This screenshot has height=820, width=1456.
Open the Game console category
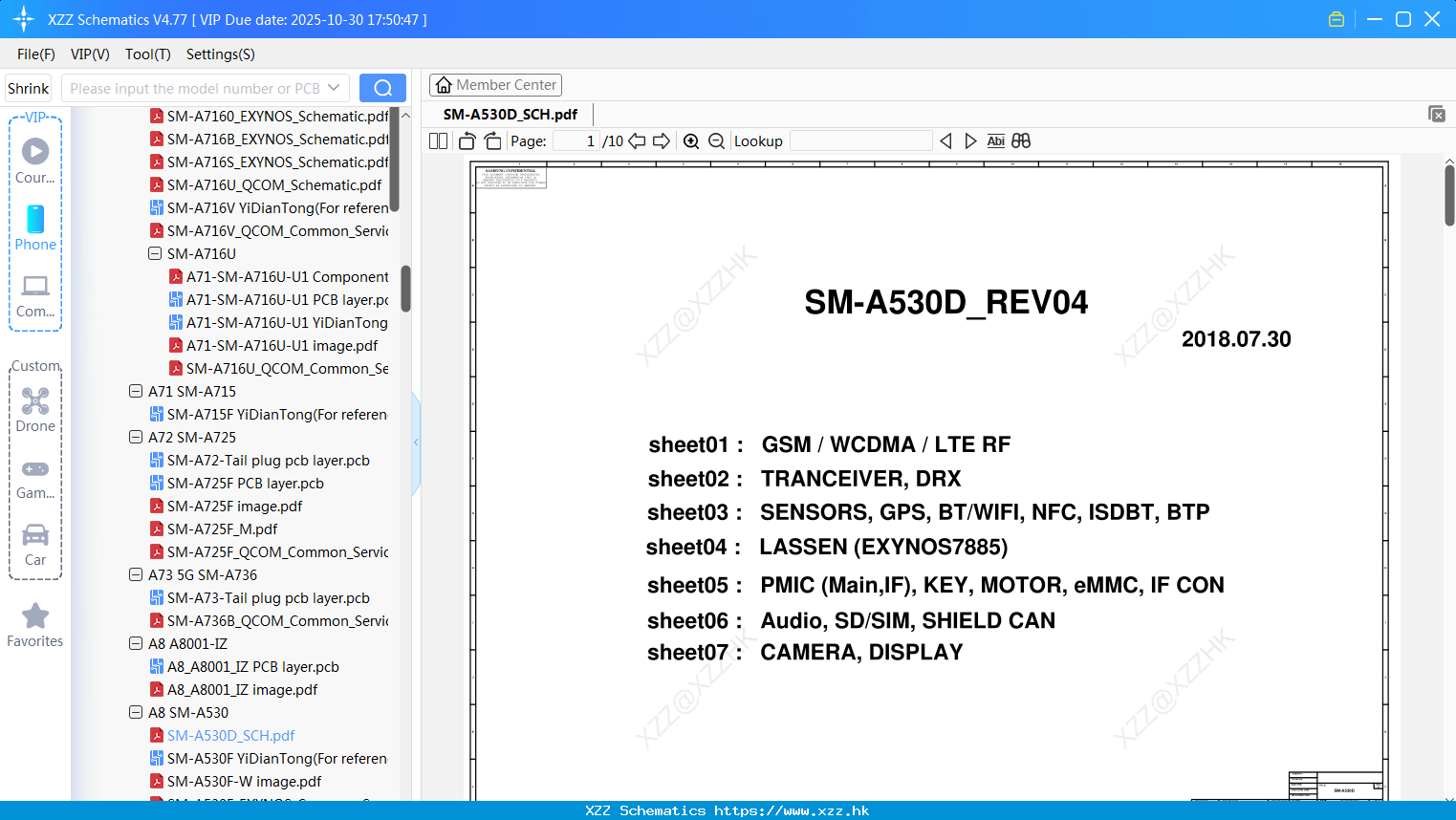(35, 479)
